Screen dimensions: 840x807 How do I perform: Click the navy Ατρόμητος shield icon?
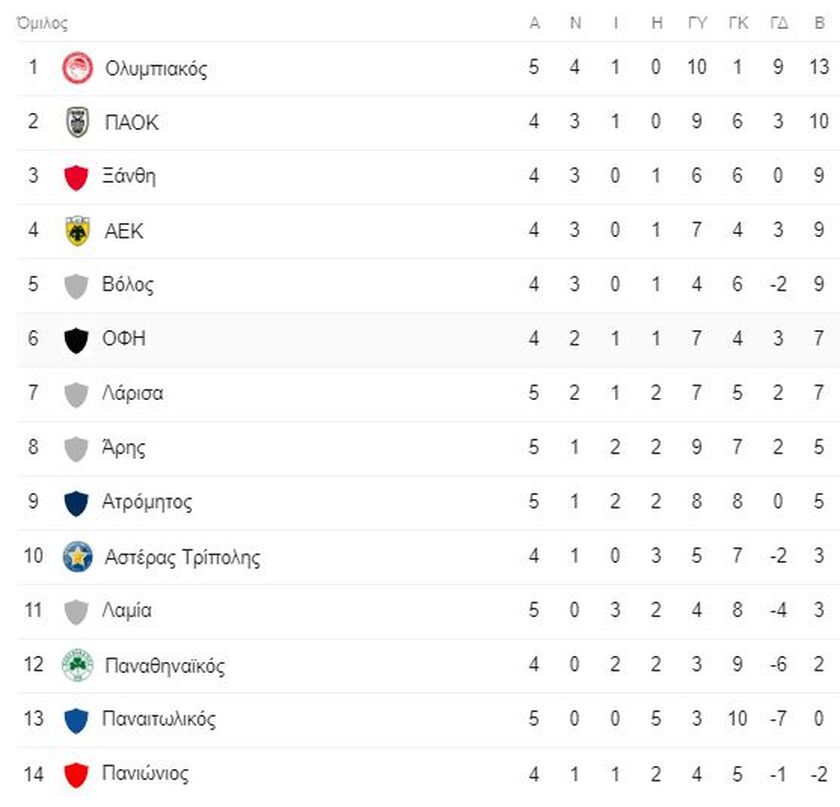[76, 503]
